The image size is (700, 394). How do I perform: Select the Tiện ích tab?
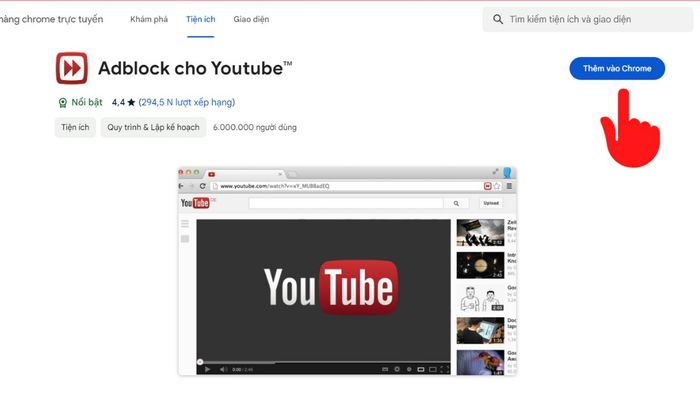coord(200,19)
